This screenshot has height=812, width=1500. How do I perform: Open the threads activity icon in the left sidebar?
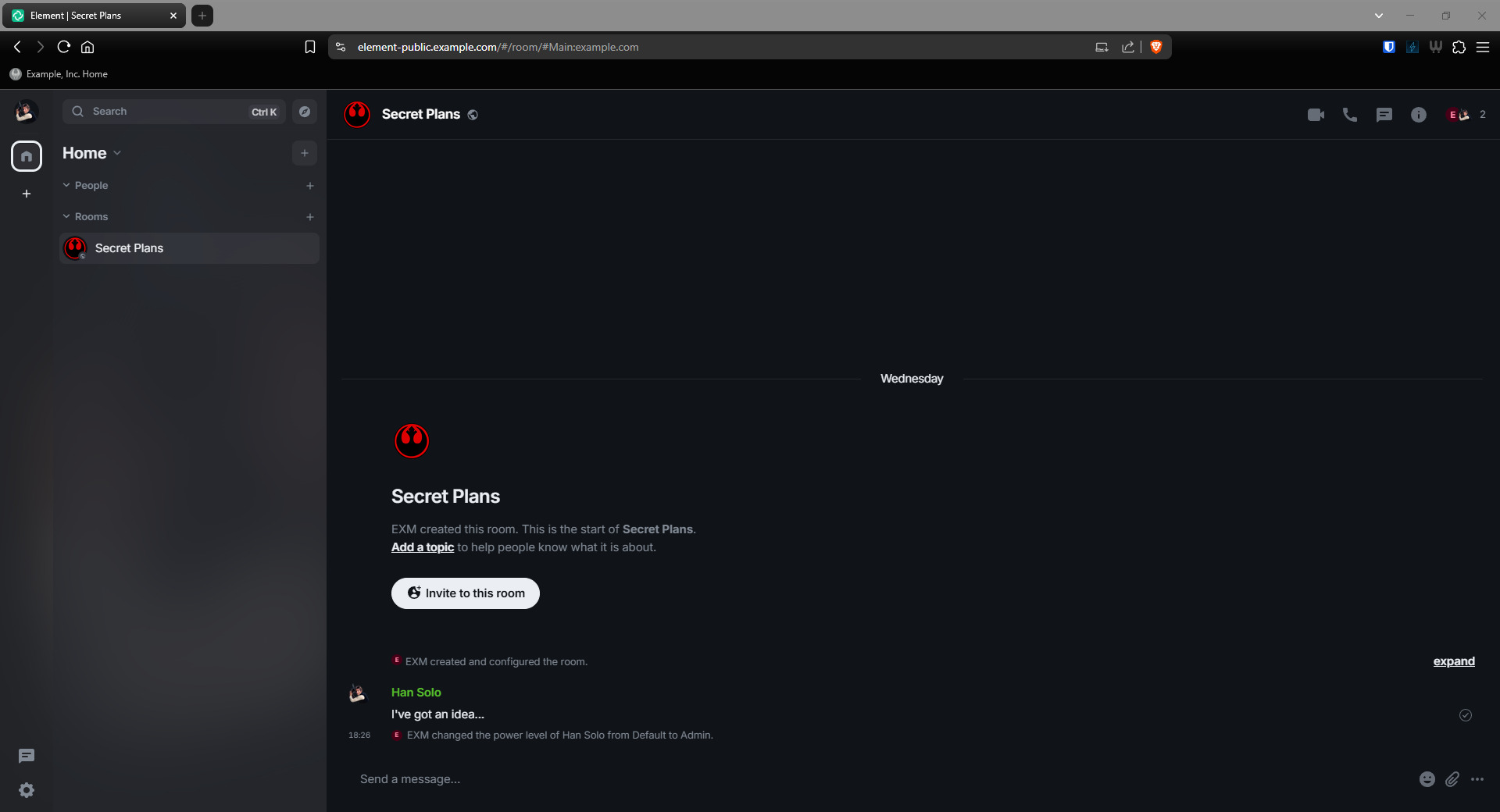[27, 756]
